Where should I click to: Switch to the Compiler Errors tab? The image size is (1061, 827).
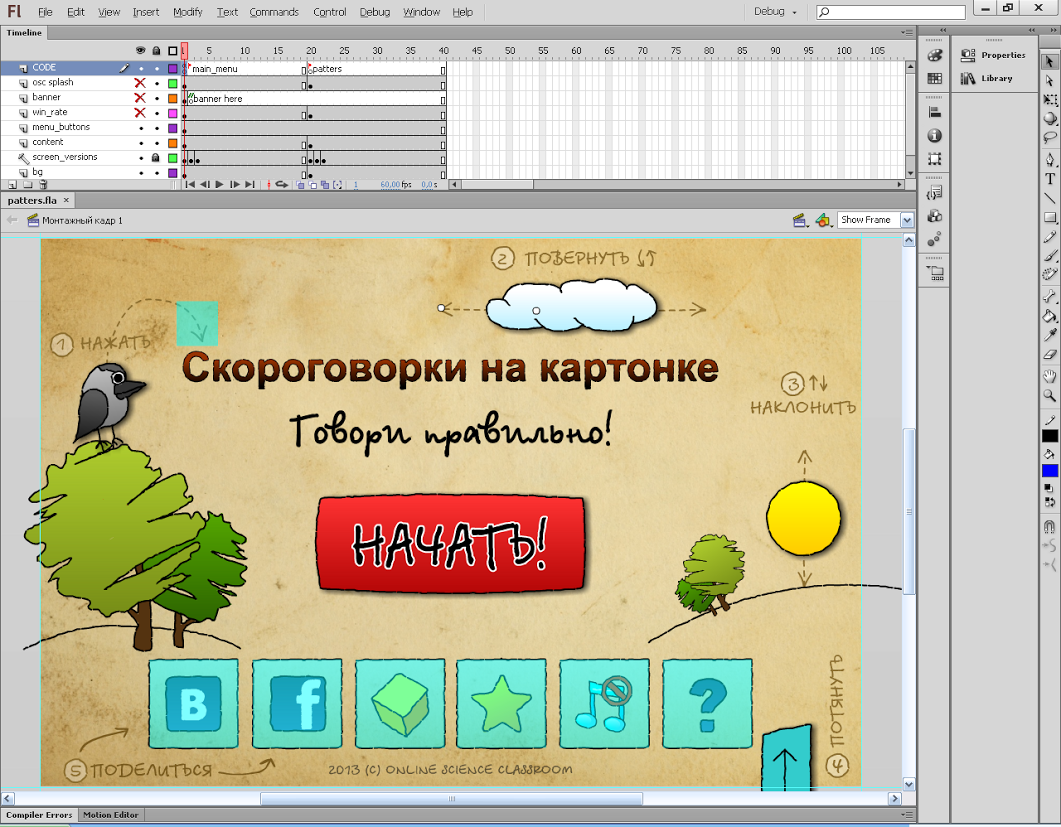coord(39,815)
